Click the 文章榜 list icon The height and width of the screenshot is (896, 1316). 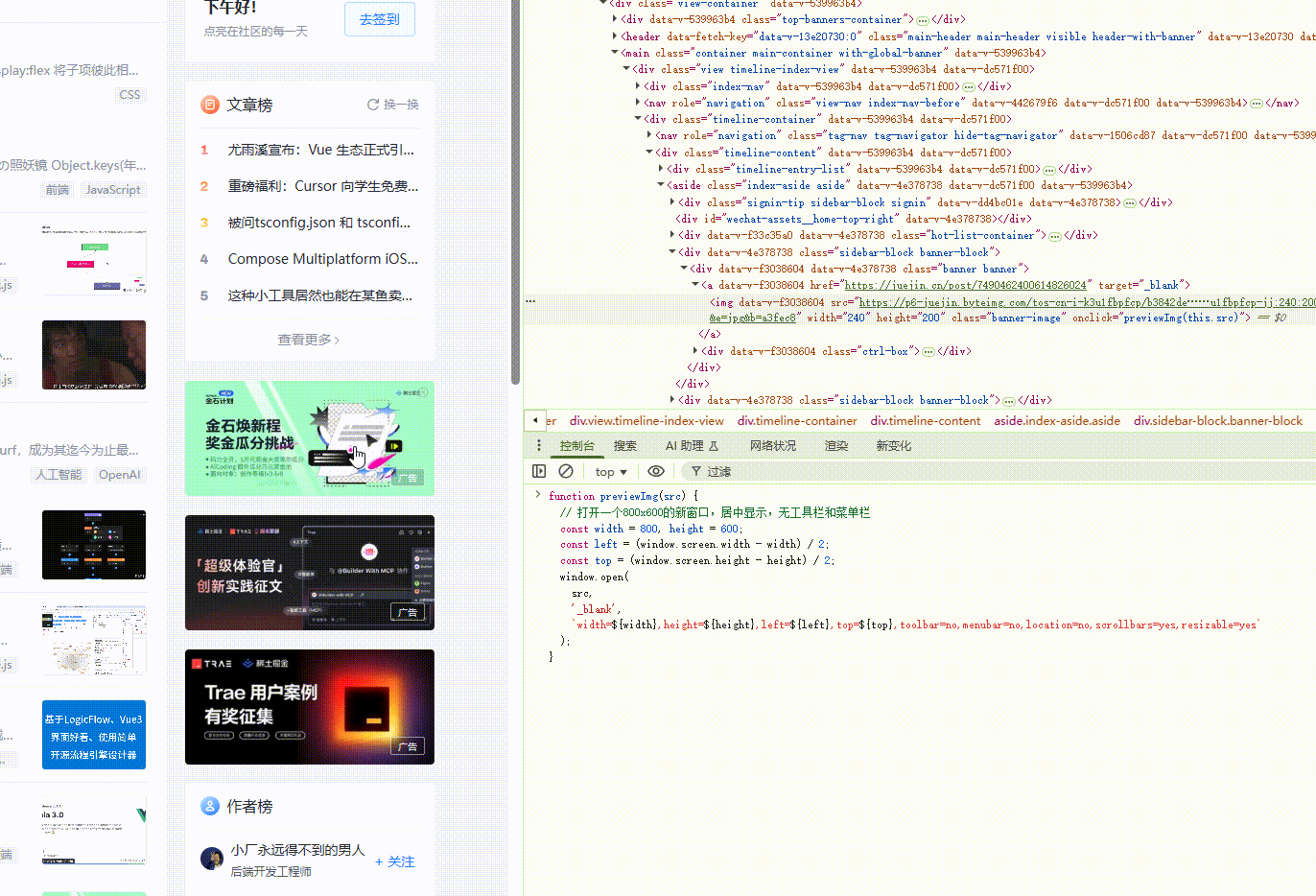coord(209,105)
